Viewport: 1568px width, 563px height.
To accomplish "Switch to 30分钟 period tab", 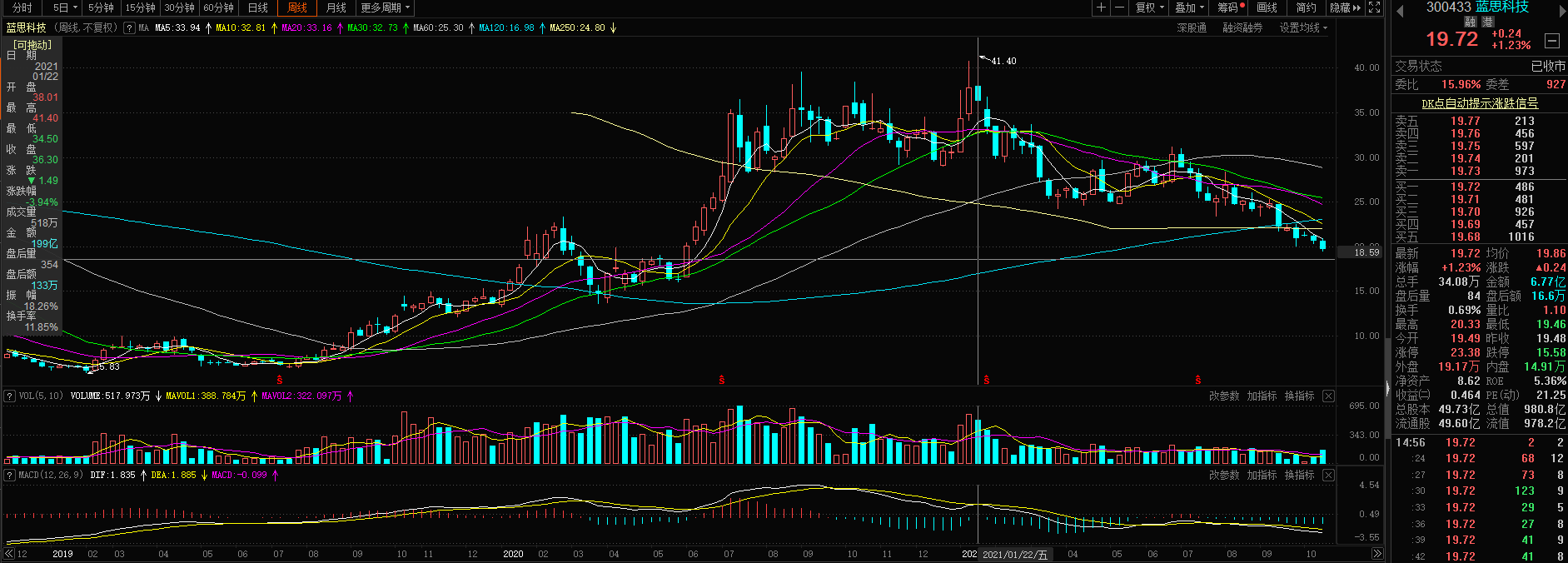I will pos(179,7).
